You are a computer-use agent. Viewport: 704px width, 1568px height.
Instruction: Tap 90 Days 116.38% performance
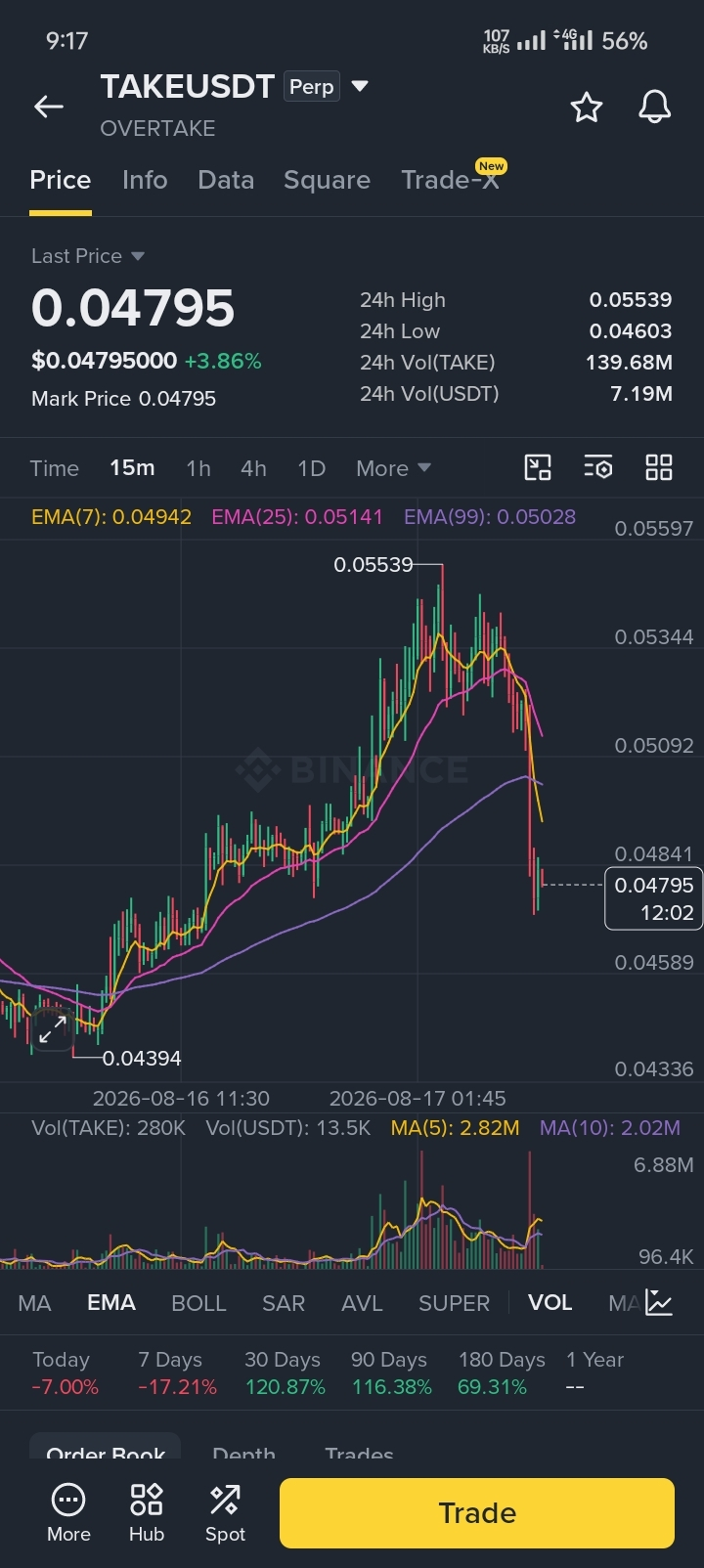tap(391, 1373)
